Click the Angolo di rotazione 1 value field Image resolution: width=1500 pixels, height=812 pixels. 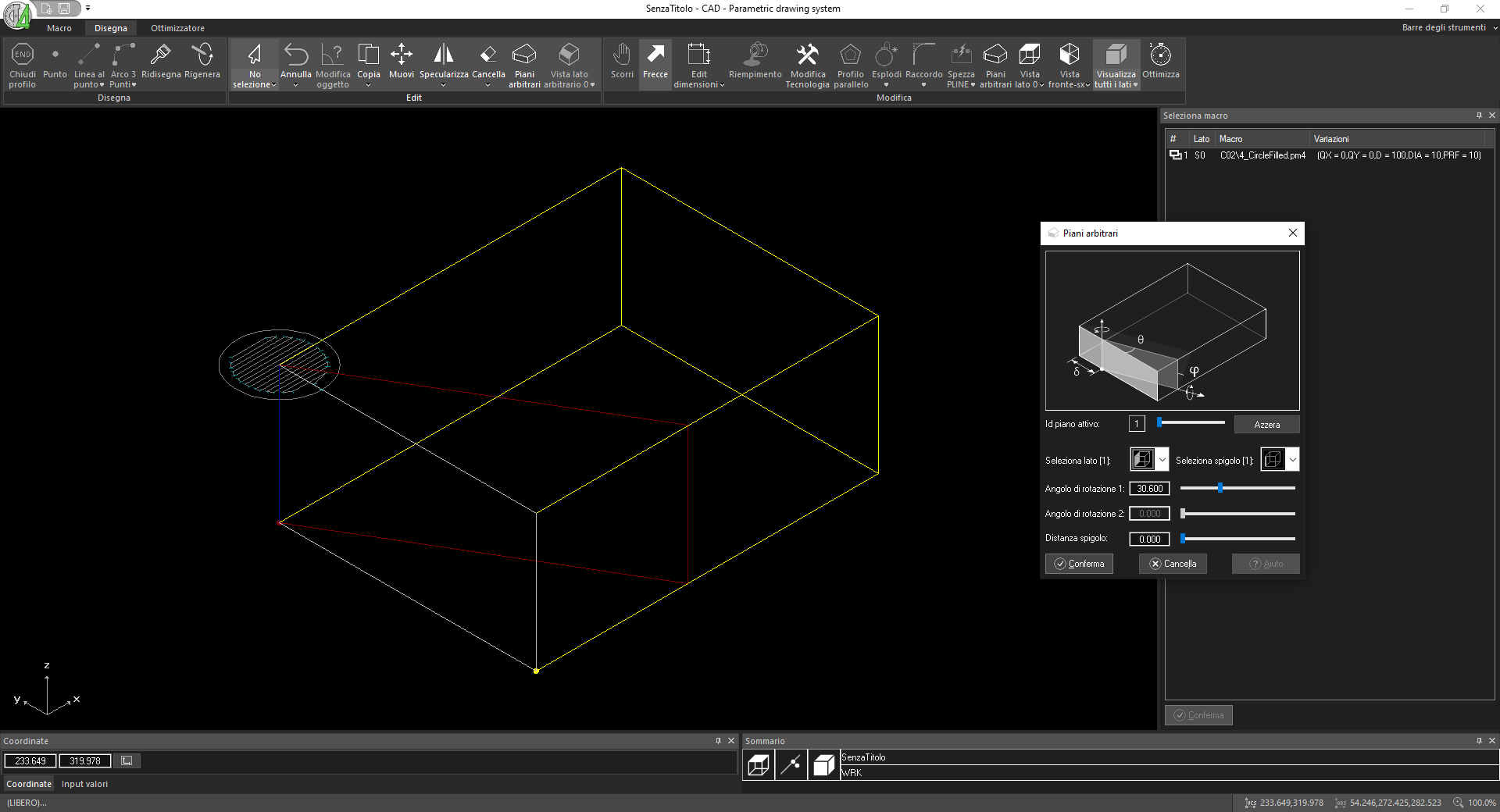coord(1149,489)
